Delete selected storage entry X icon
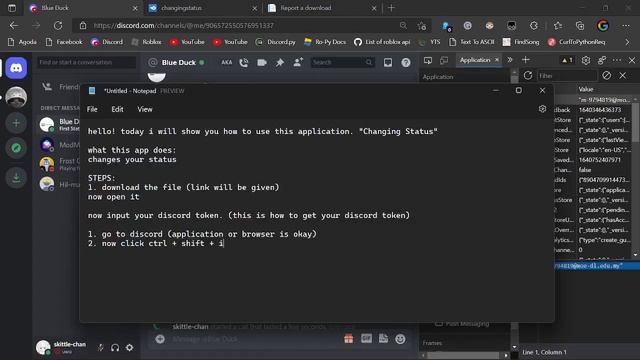640x360 pixels. 622,76
